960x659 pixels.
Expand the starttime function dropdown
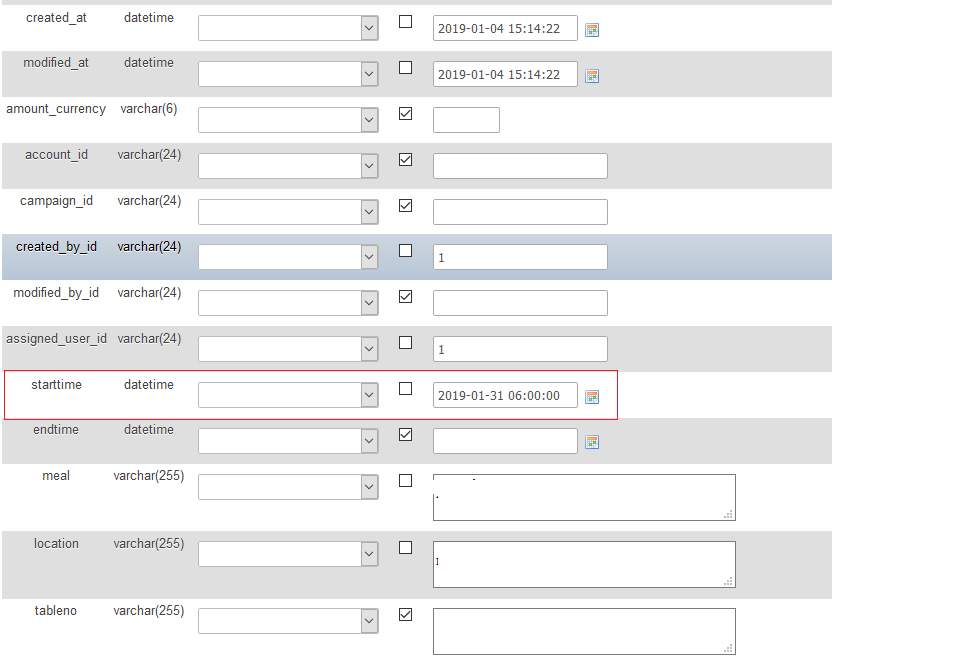[288, 395]
